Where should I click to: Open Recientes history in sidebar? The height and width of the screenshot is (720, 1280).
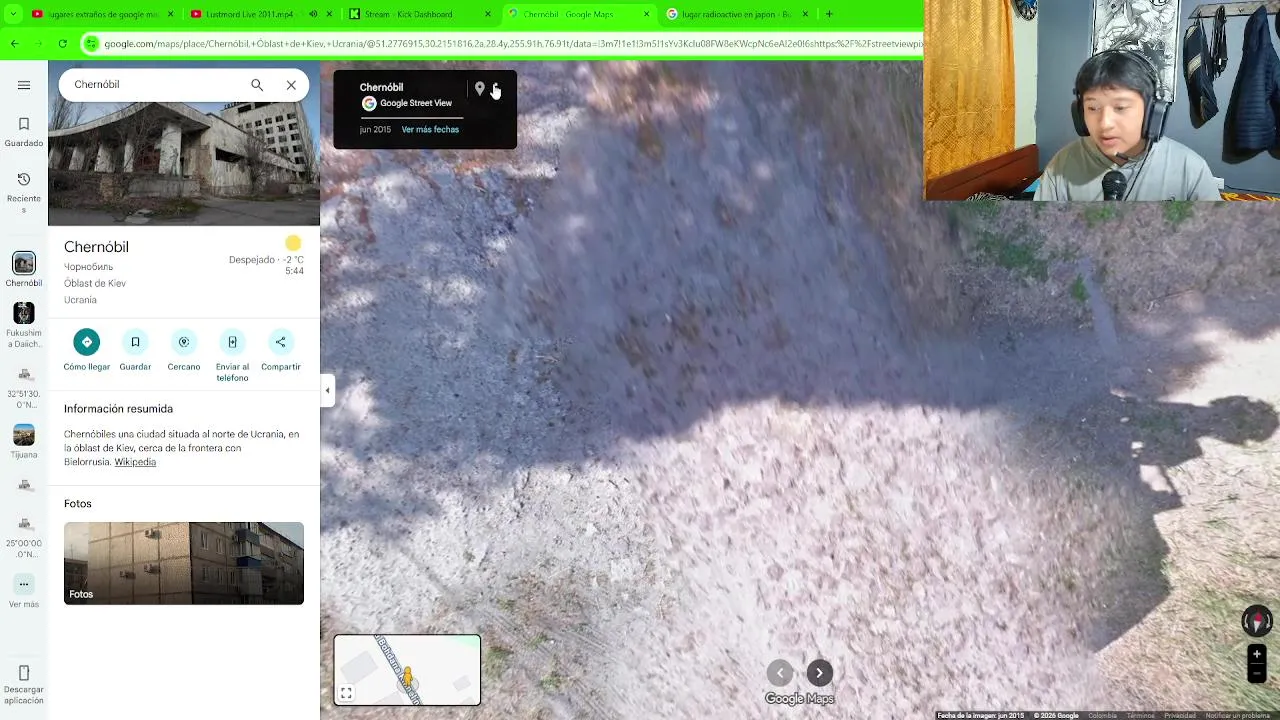point(24,192)
